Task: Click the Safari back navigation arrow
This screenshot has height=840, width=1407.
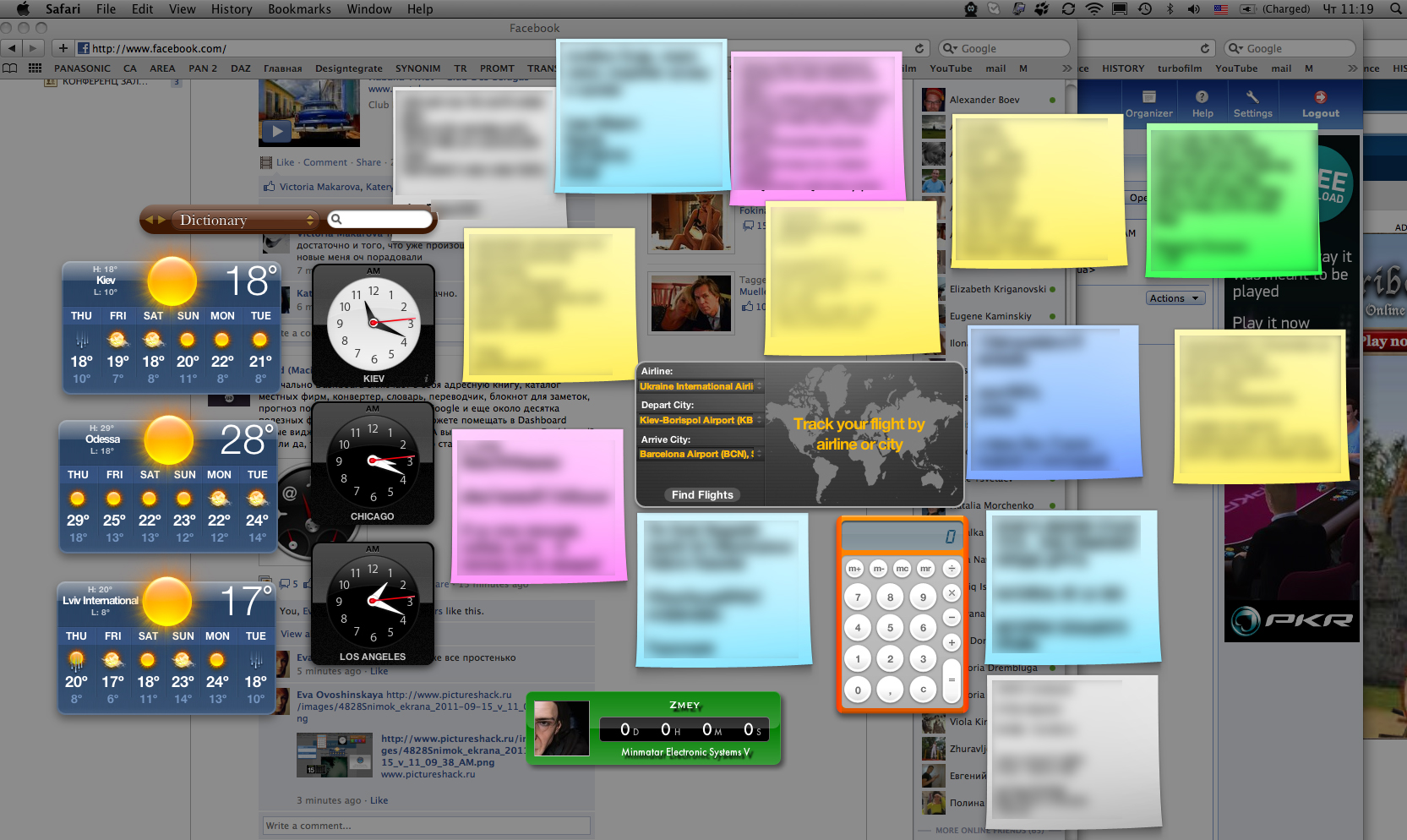Action: [12, 48]
